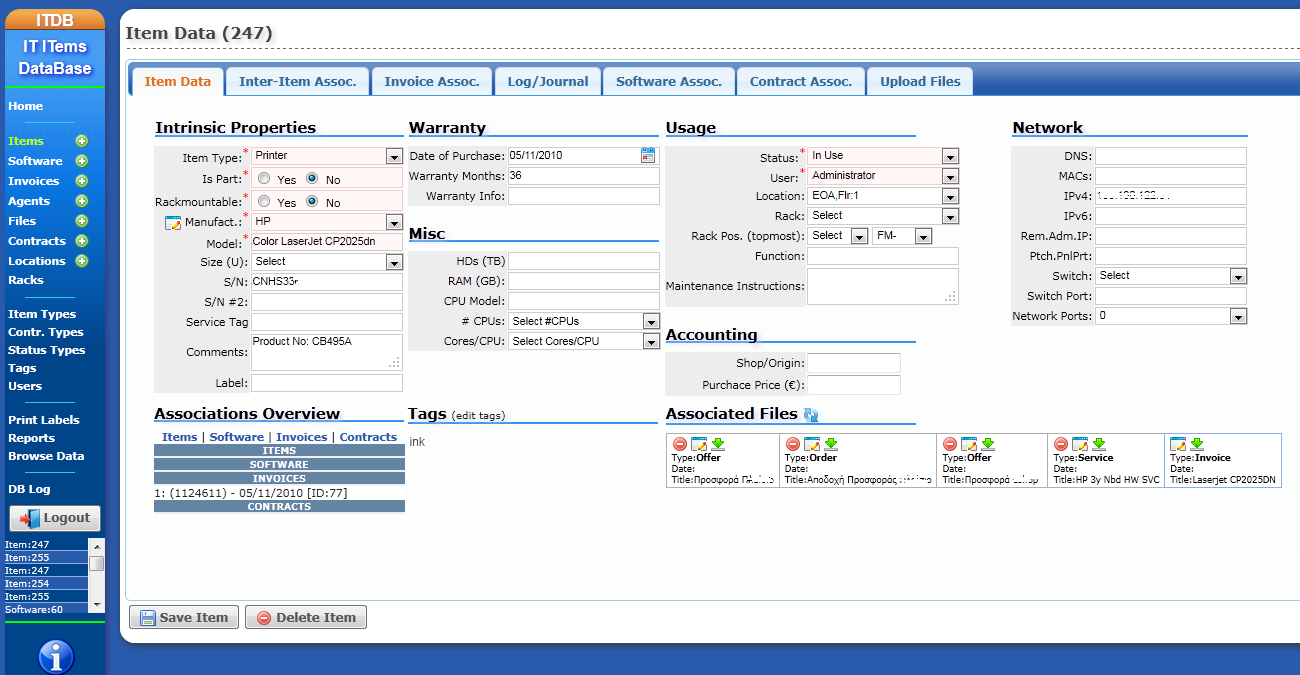Download the Service associated file
The height and width of the screenshot is (675, 1300).
click(1098, 444)
